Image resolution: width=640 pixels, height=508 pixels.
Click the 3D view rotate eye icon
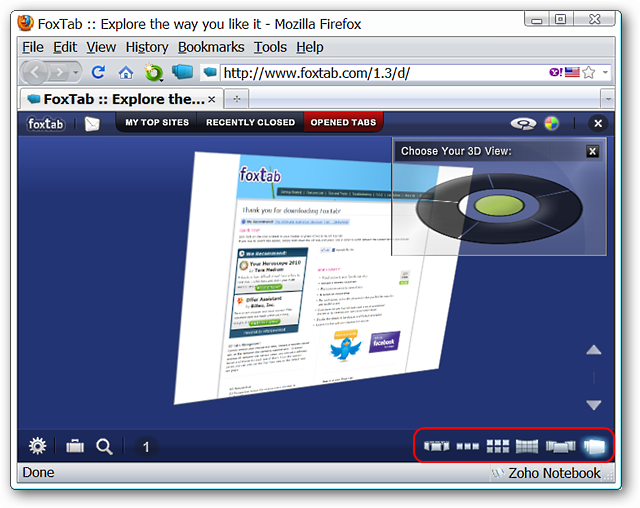click(523, 123)
